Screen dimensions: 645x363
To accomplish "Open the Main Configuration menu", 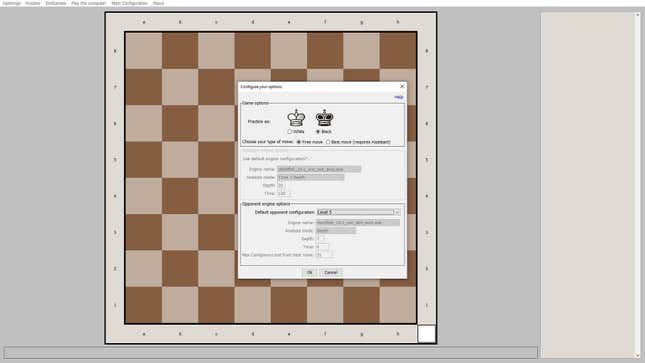I will tap(130, 3).
